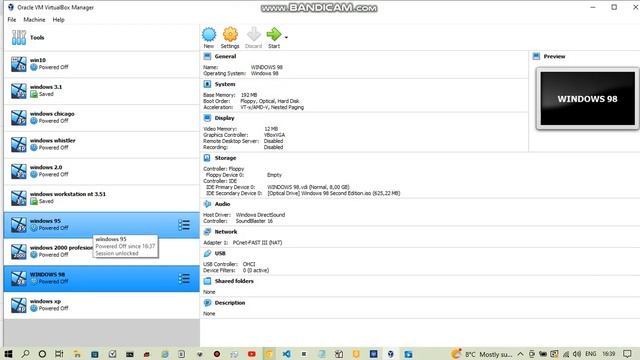Click the General section header

pyautogui.click(x=225, y=56)
